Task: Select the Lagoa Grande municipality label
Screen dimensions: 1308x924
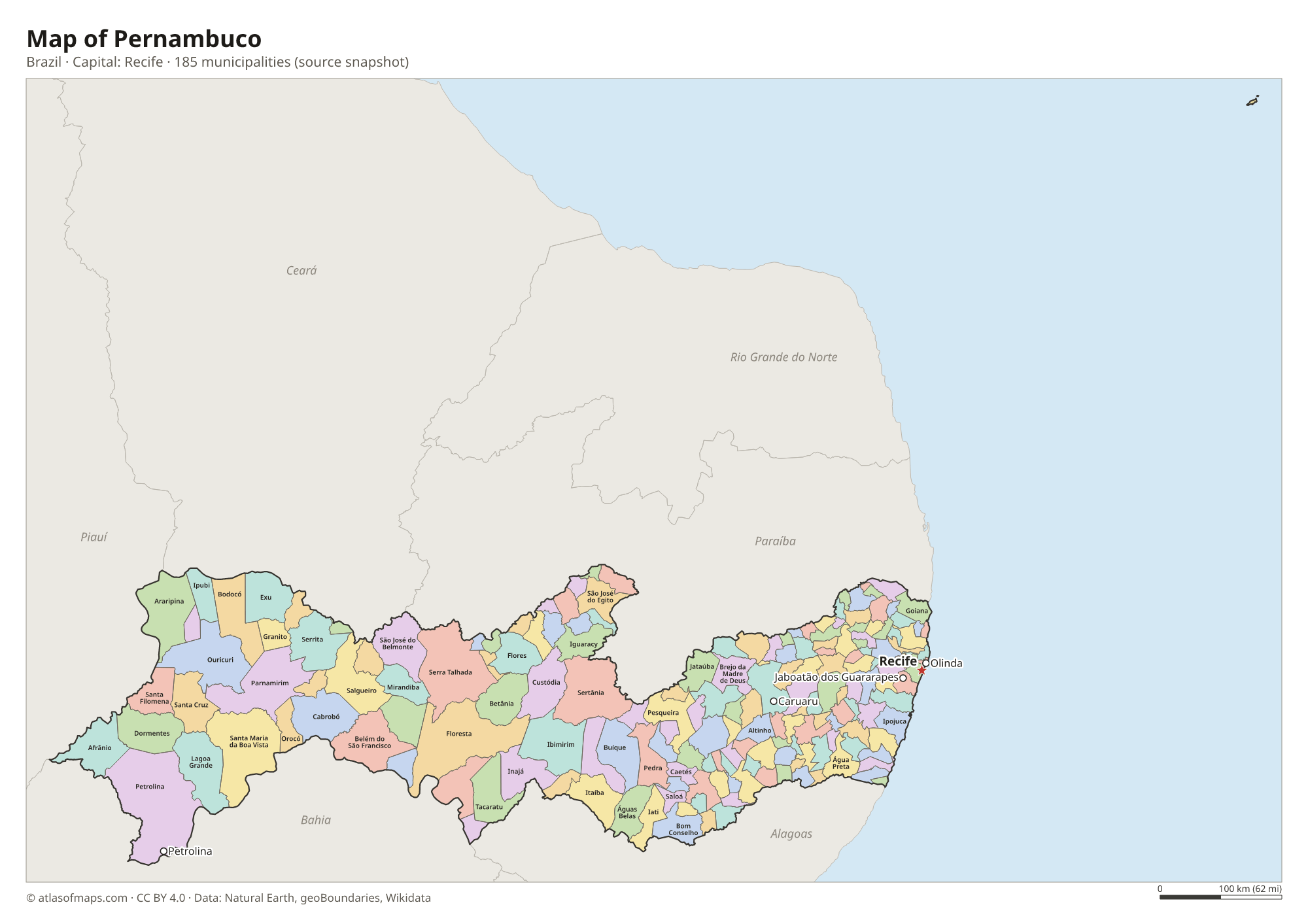Action: click(201, 762)
